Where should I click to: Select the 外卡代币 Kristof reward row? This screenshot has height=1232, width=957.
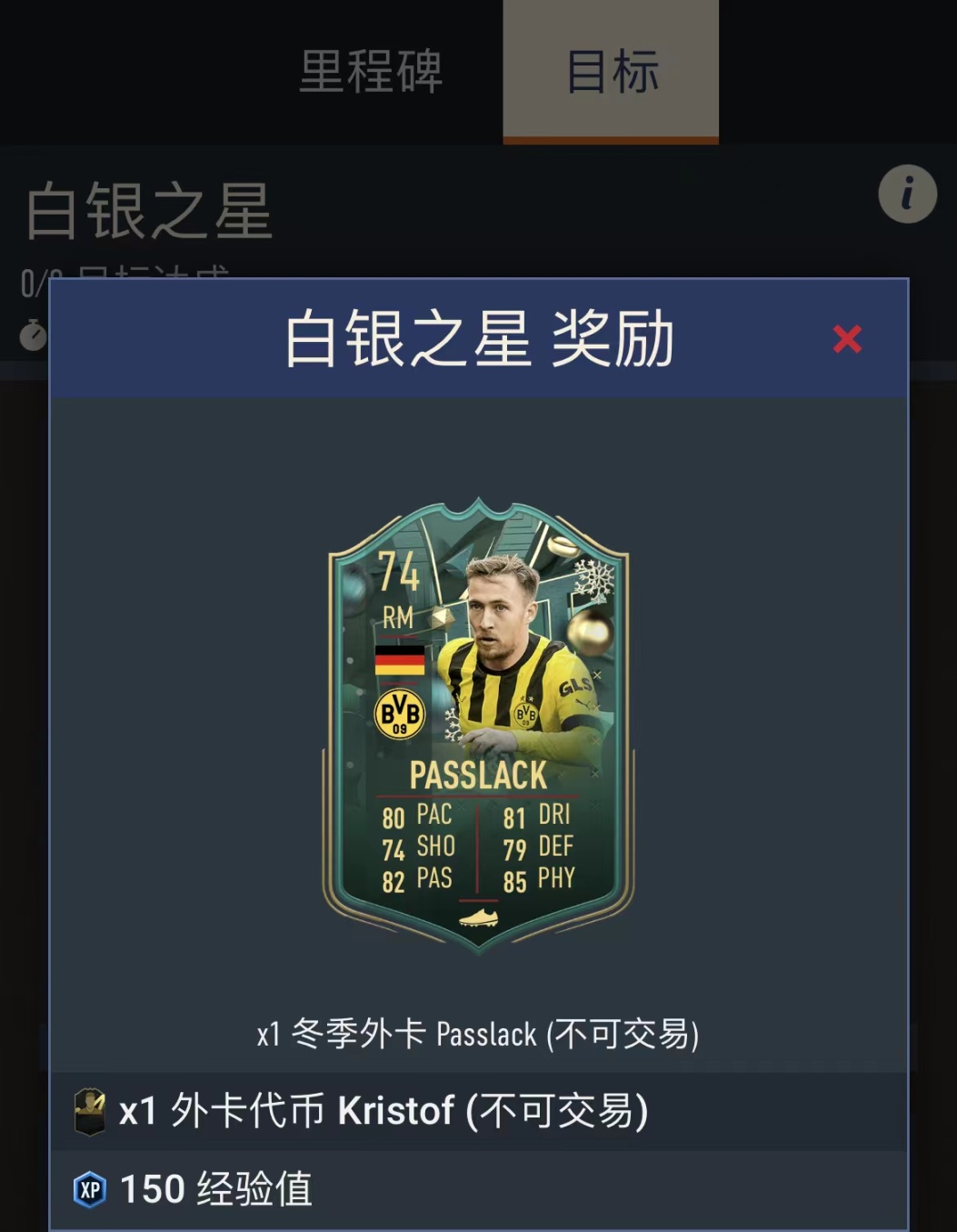click(479, 1111)
